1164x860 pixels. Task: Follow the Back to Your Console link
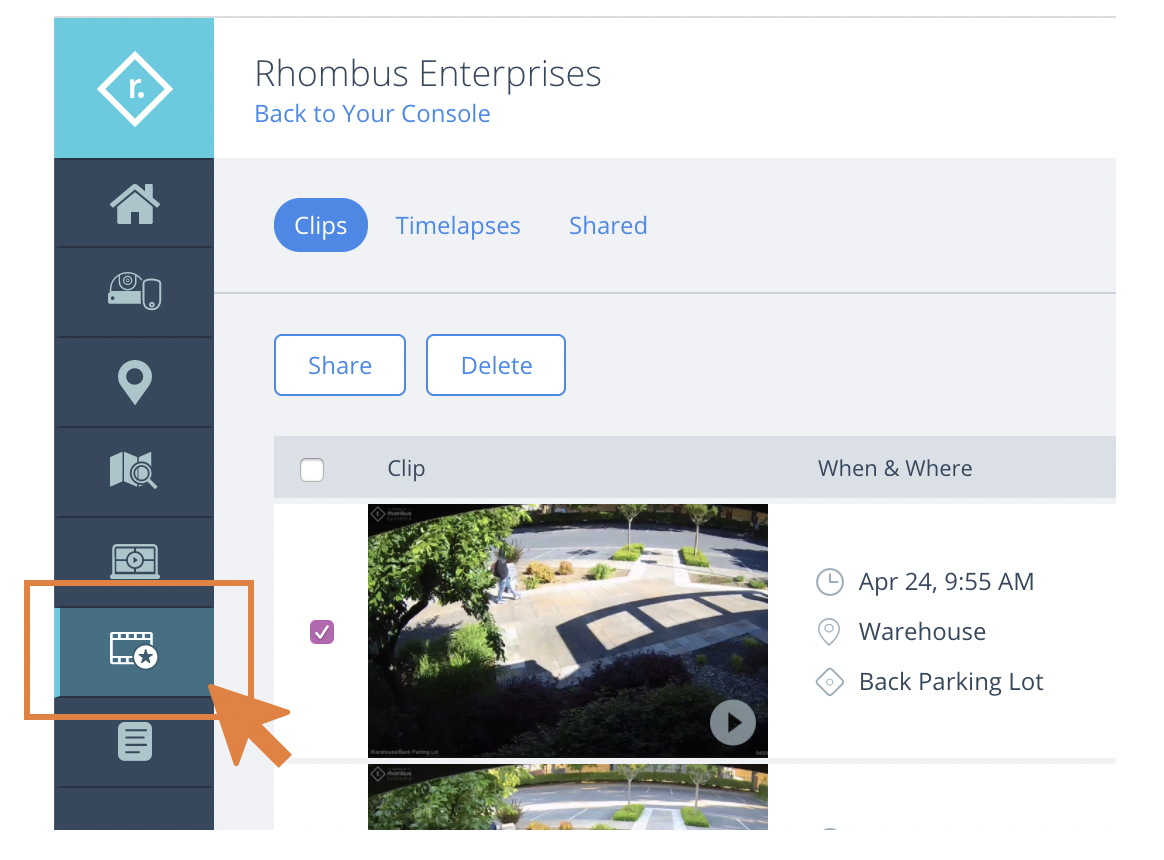[x=373, y=114]
